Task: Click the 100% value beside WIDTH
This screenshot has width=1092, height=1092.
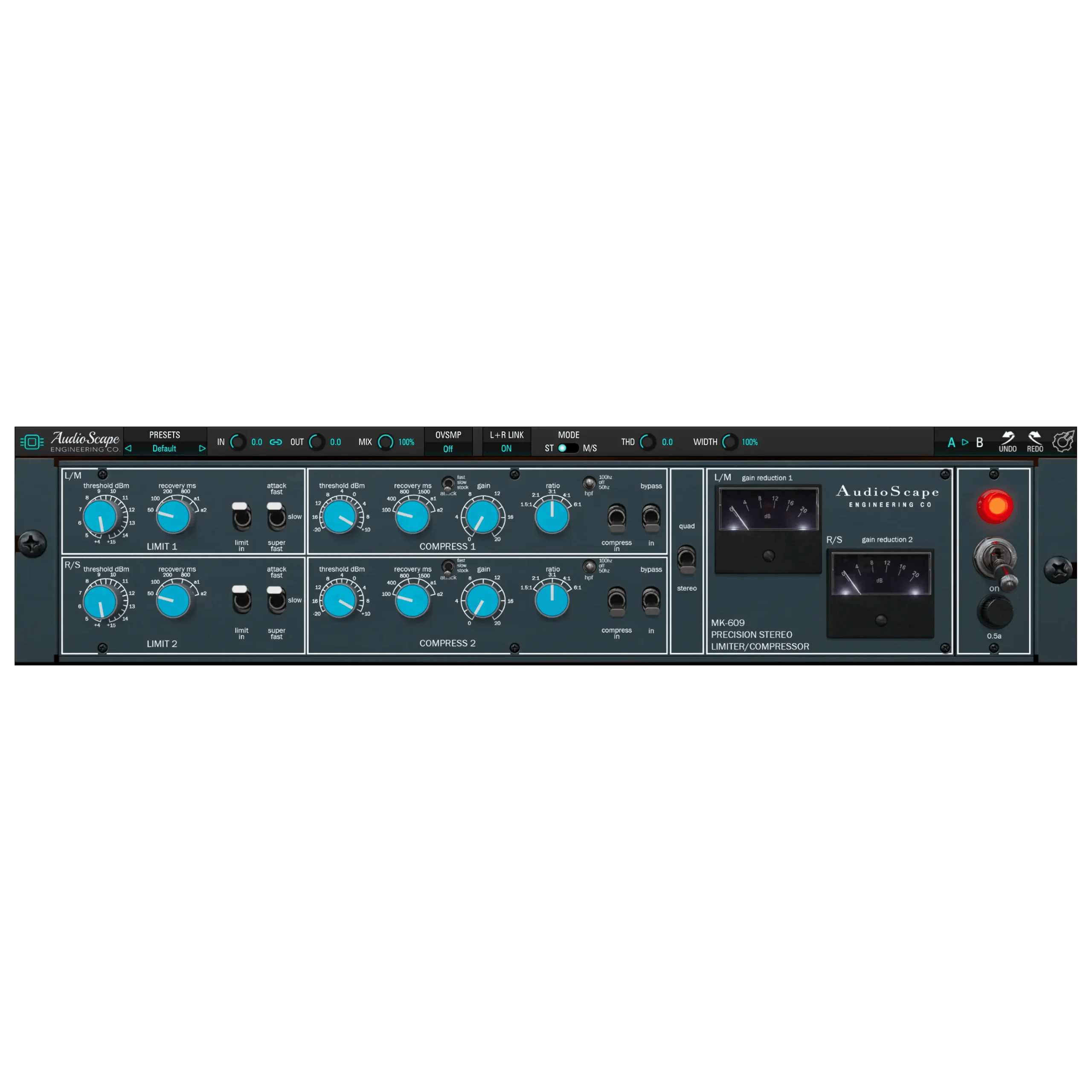Action: click(749, 442)
